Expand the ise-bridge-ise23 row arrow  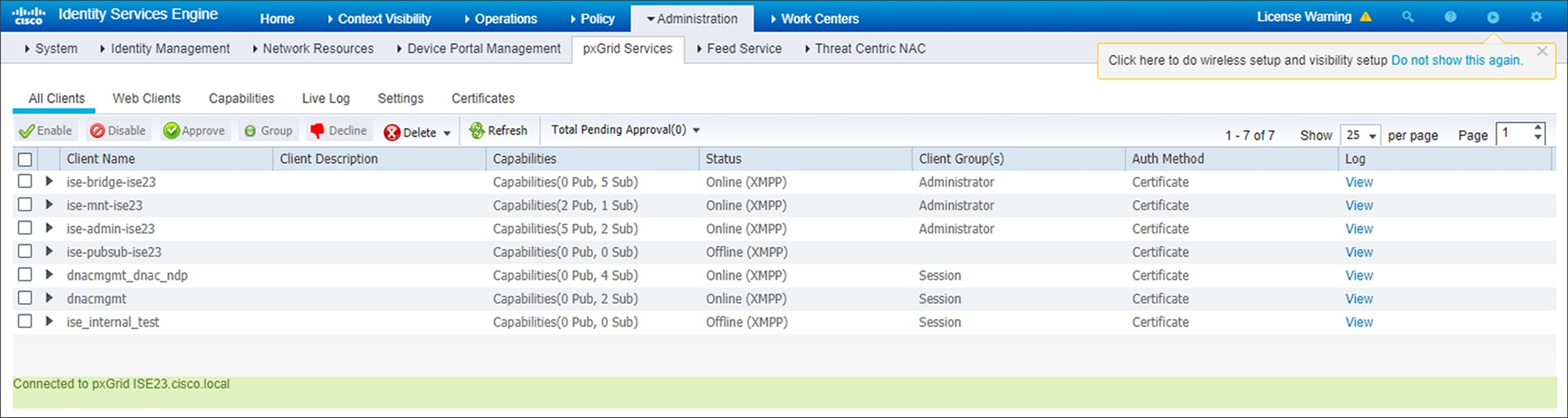[49, 181]
